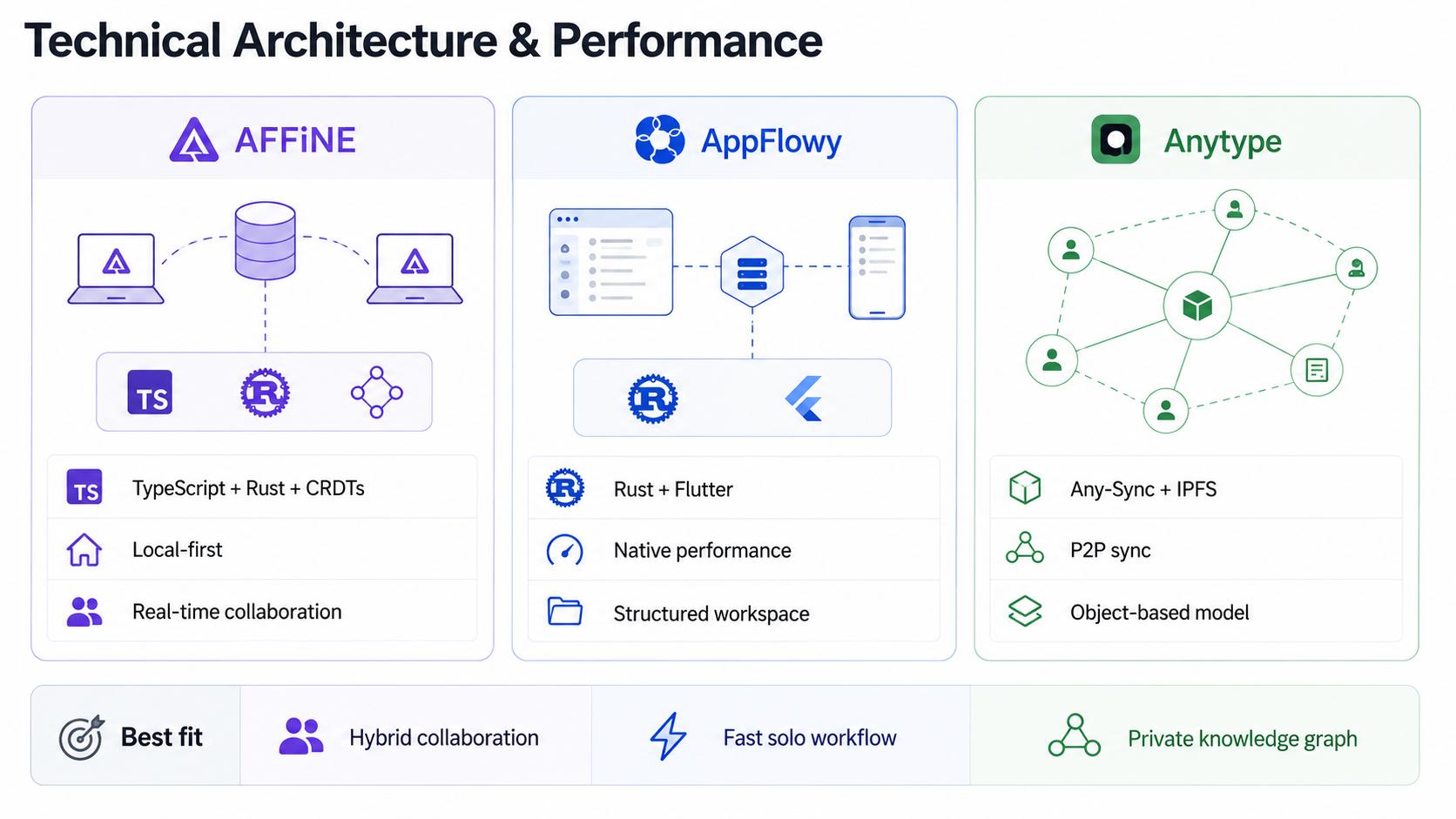
Task: Click the 'P2P sync' text
Action: tap(1110, 550)
